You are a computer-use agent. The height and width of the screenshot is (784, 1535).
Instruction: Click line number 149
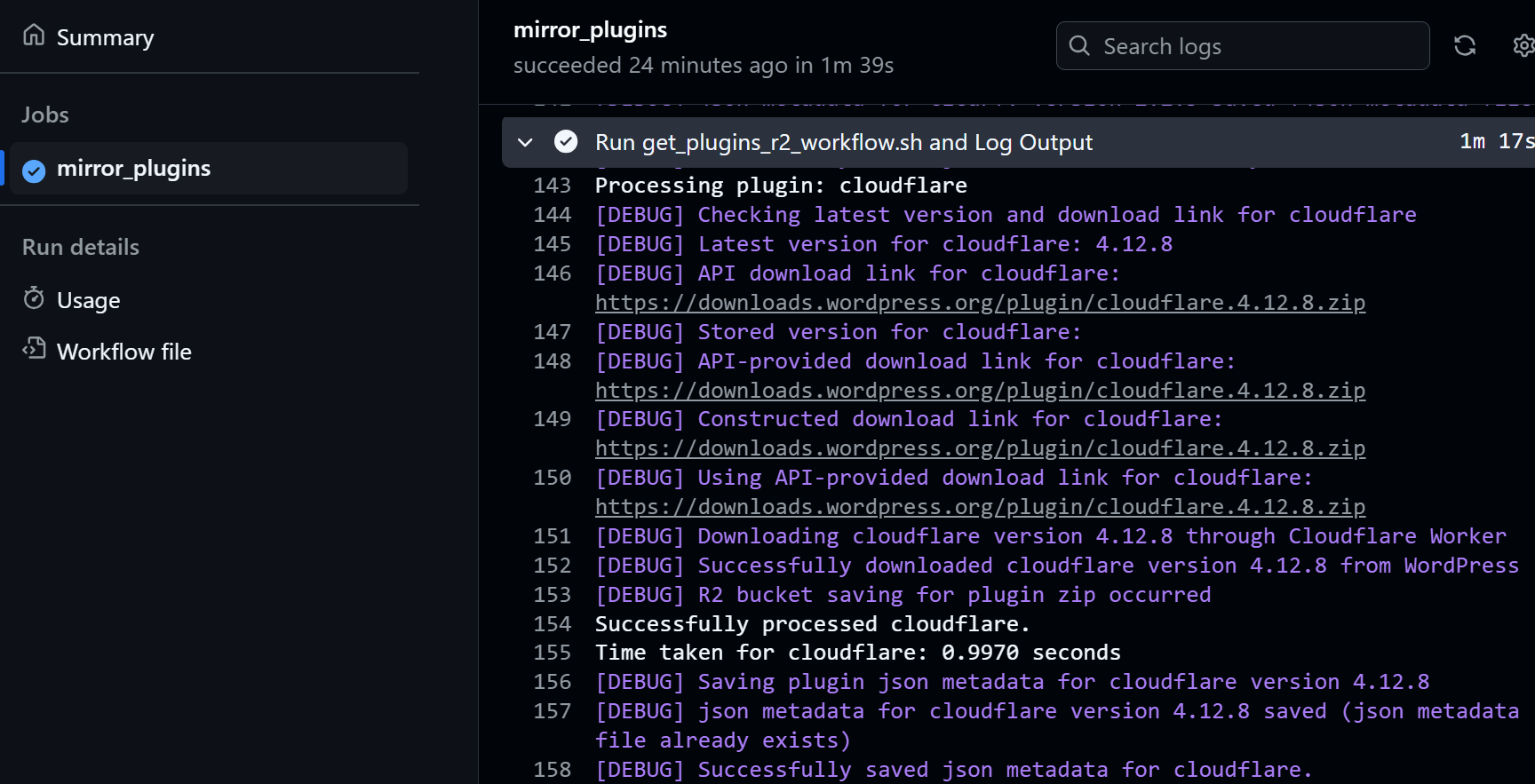point(552,419)
